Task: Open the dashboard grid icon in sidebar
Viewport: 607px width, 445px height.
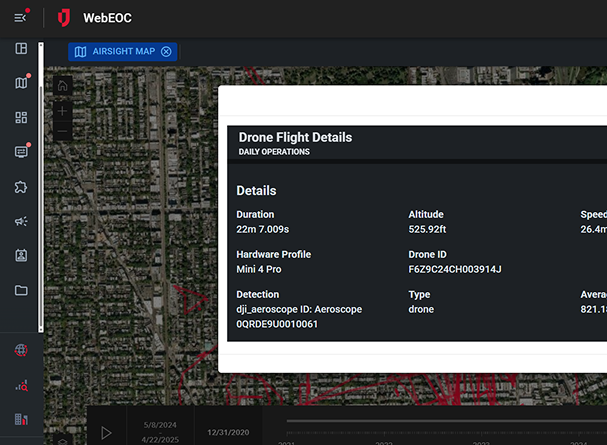Action: coord(21,118)
